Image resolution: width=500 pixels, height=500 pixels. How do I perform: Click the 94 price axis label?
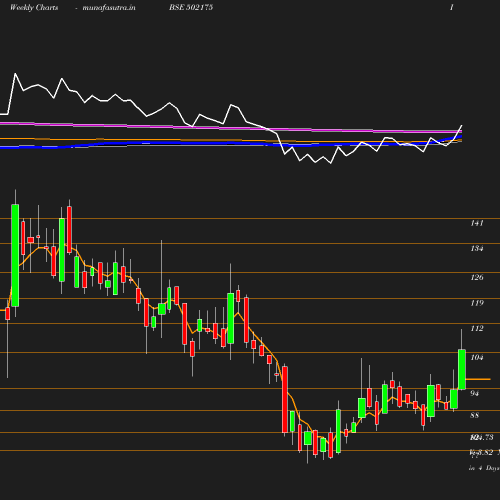pyautogui.click(x=474, y=393)
